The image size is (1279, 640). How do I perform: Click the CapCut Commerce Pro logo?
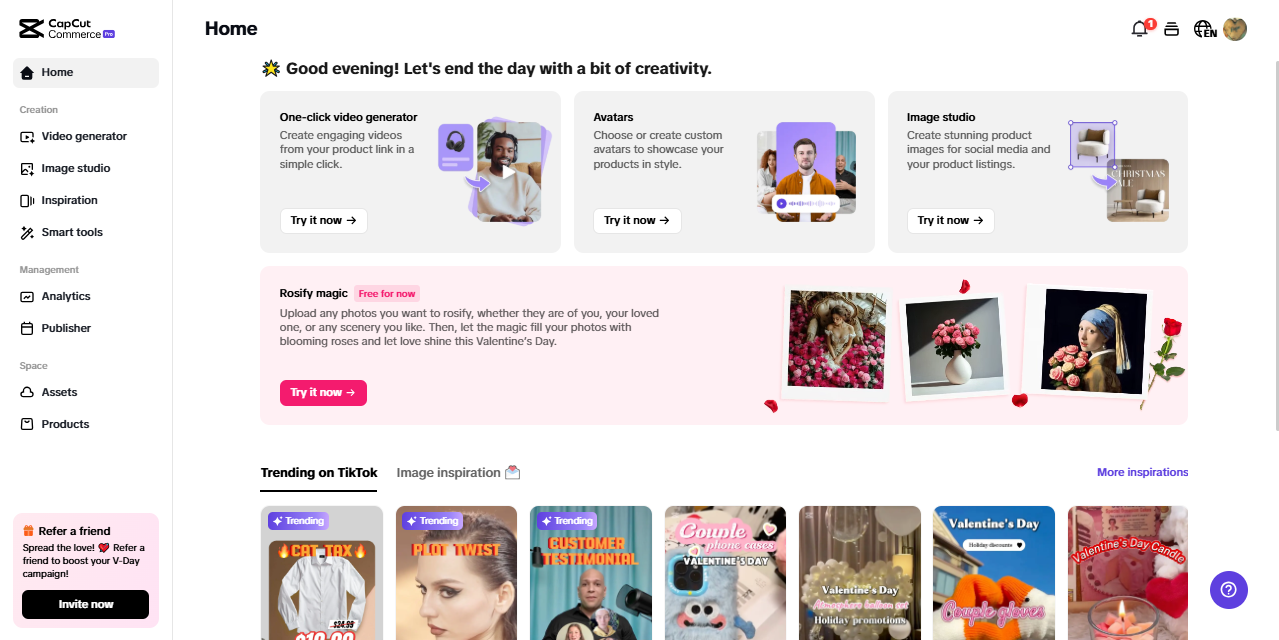(x=67, y=29)
